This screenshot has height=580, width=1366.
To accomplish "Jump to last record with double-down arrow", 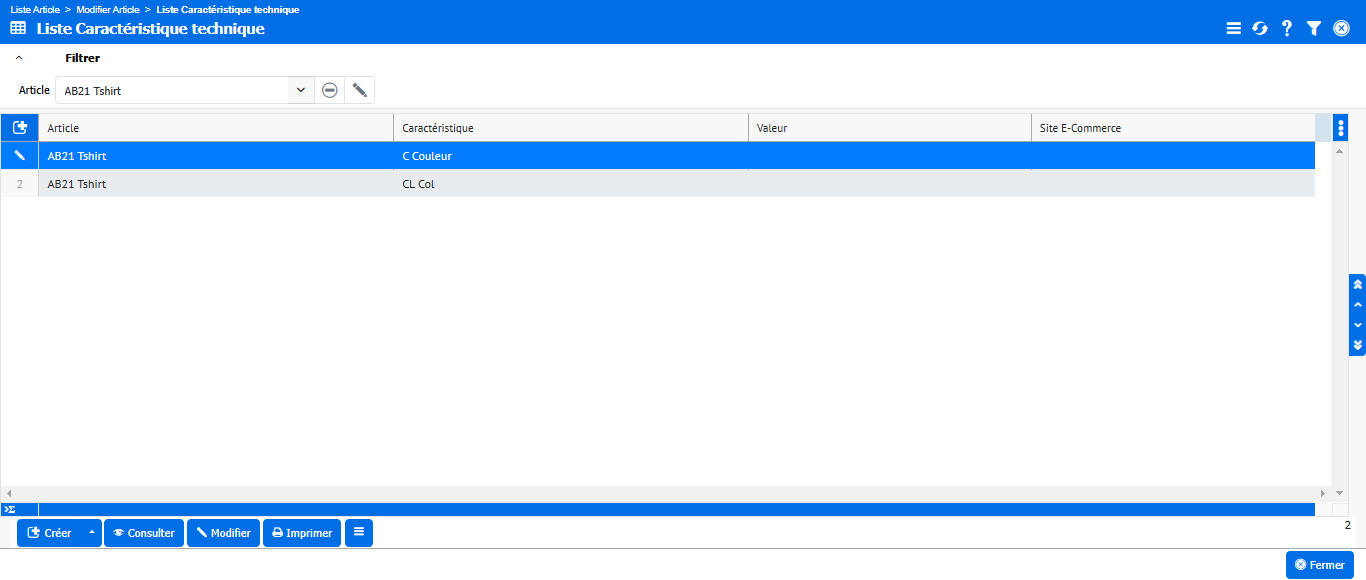I will (x=1357, y=345).
